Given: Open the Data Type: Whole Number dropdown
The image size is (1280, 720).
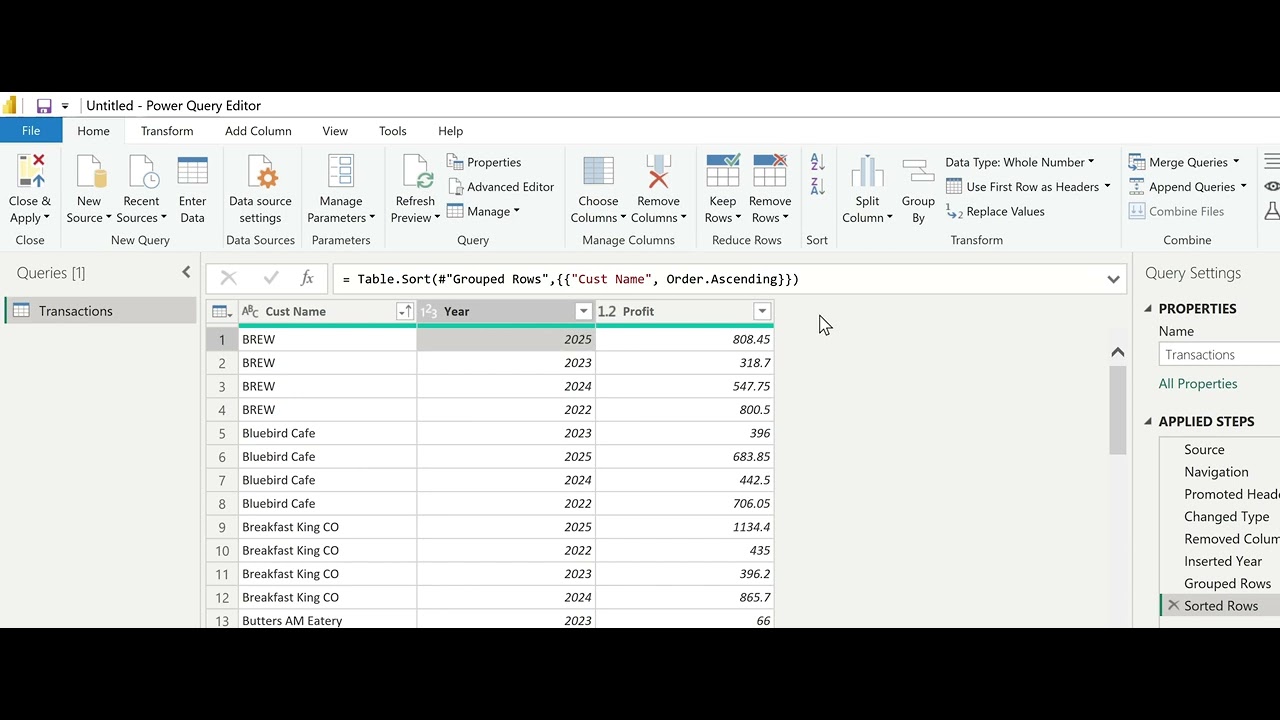Looking at the screenshot, I should click(x=1091, y=162).
